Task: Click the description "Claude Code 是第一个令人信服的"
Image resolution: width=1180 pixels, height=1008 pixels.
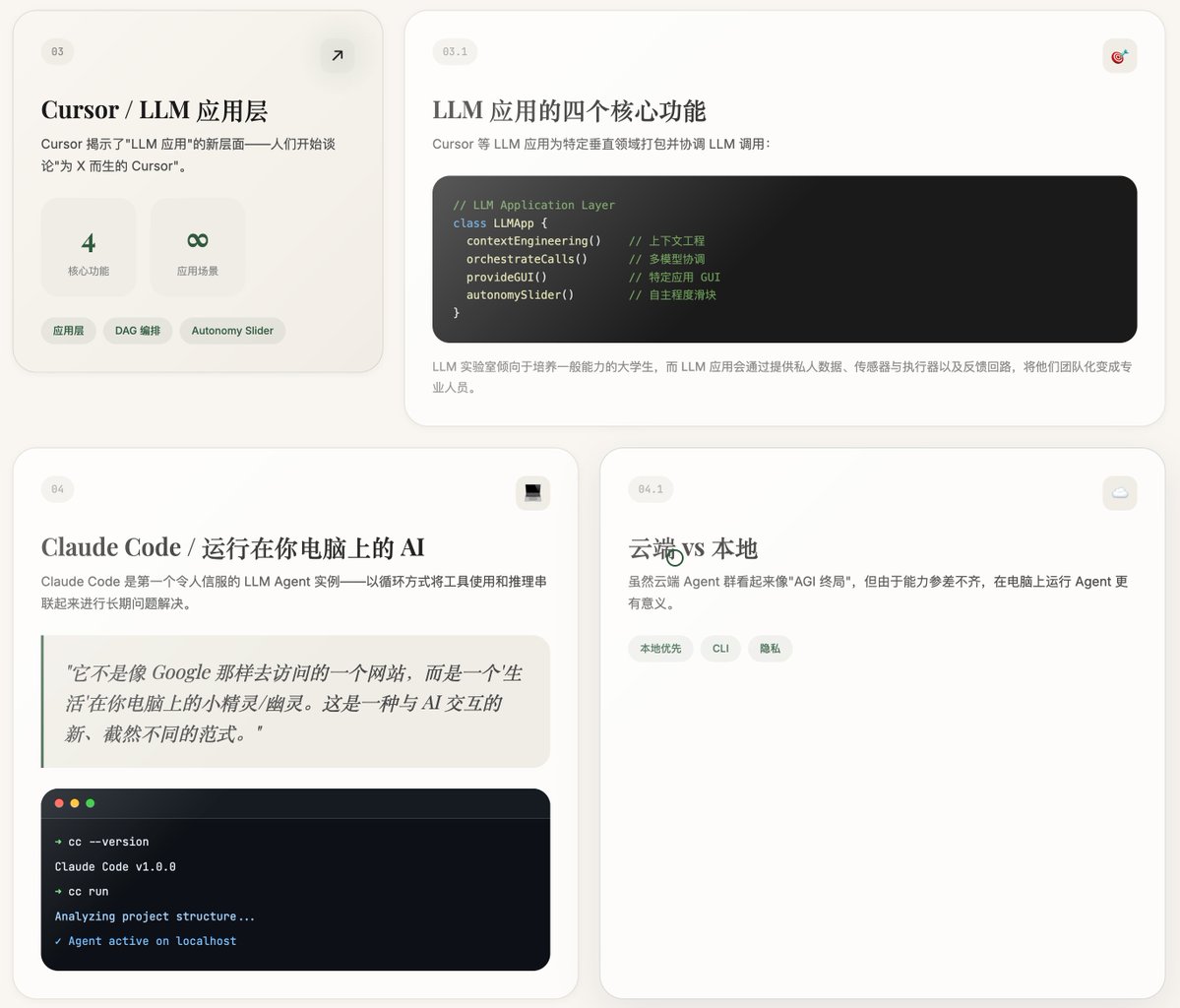Action: [x=294, y=593]
